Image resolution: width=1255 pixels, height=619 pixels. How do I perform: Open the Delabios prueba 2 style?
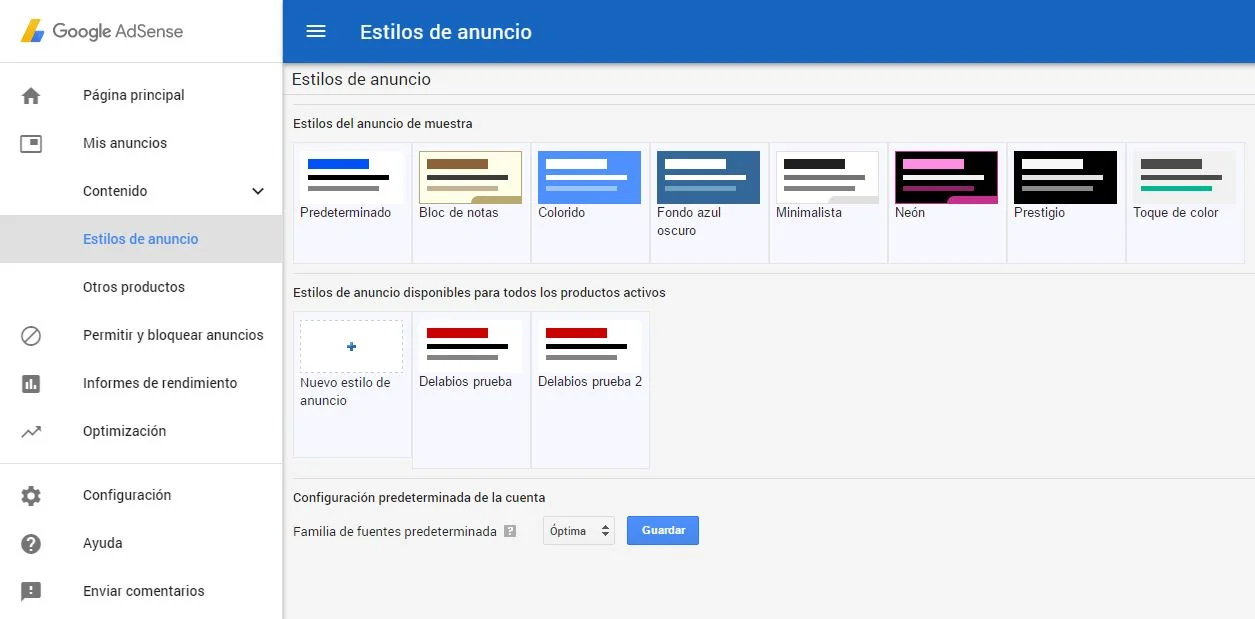(x=590, y=346)
